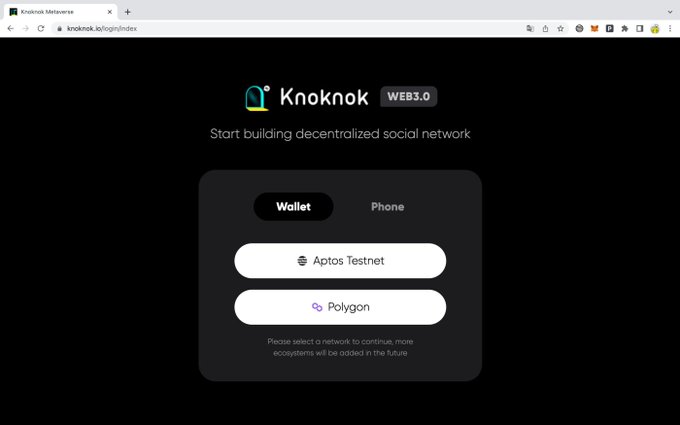Reload the Knoknok login page
Viewport: 680px width, 425px height.
coord(41,29)
